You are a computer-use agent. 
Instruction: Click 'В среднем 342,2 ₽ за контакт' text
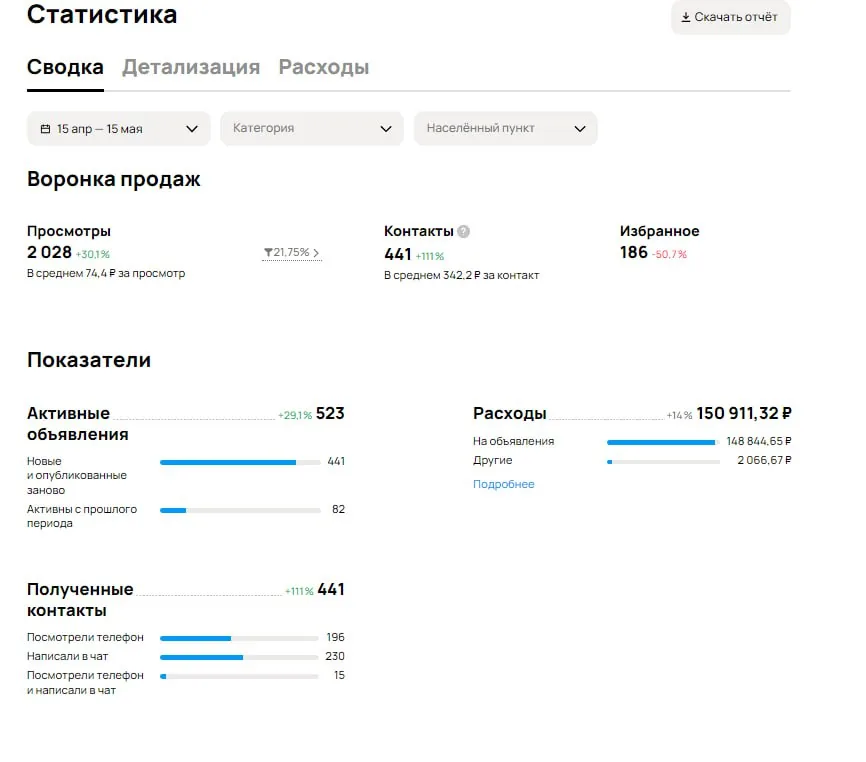(x=461, y=276)
